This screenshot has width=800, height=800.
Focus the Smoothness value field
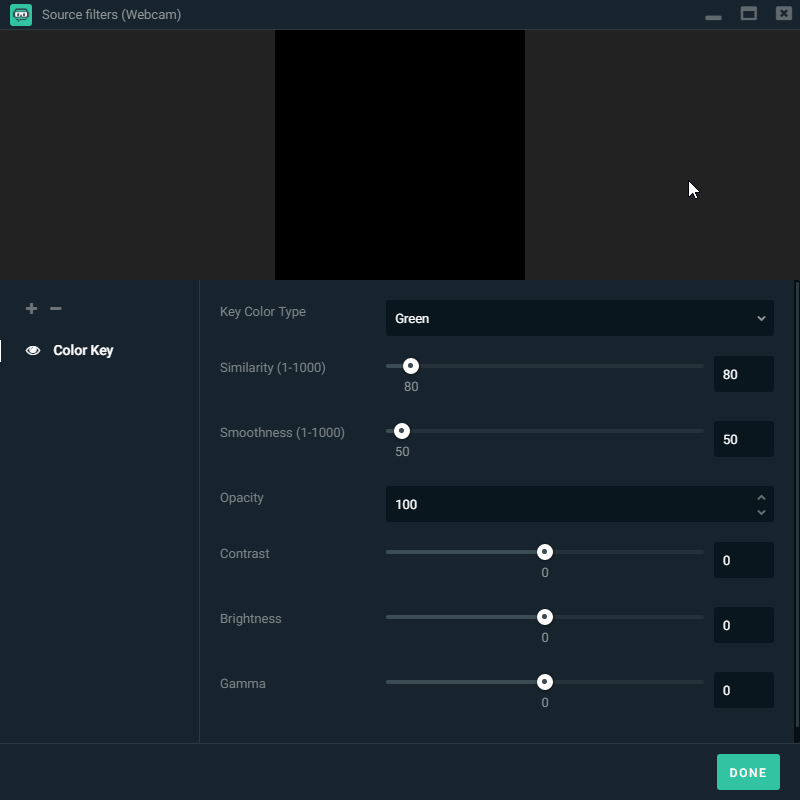(x=743, y=439)
